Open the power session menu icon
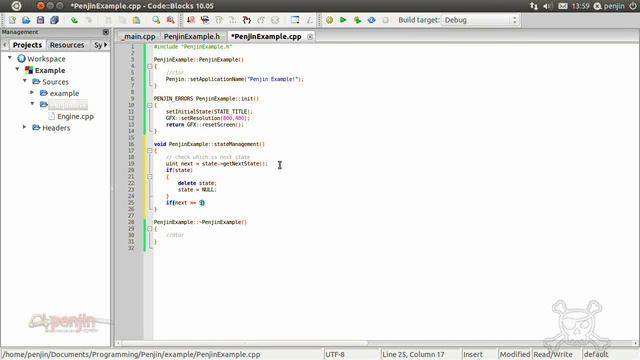The image size is (640, 360). click(633, 6)
